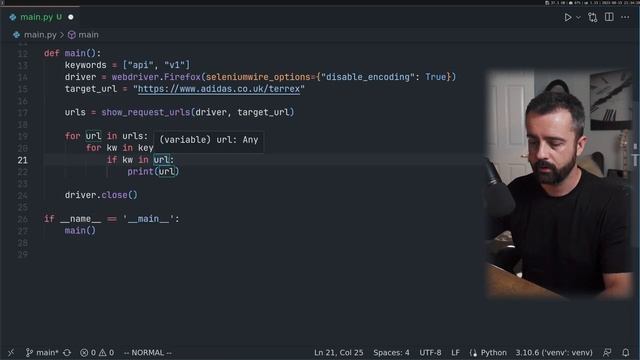Change indentation via Spaces: 4
640x360 pixels.
click(391, 353)
